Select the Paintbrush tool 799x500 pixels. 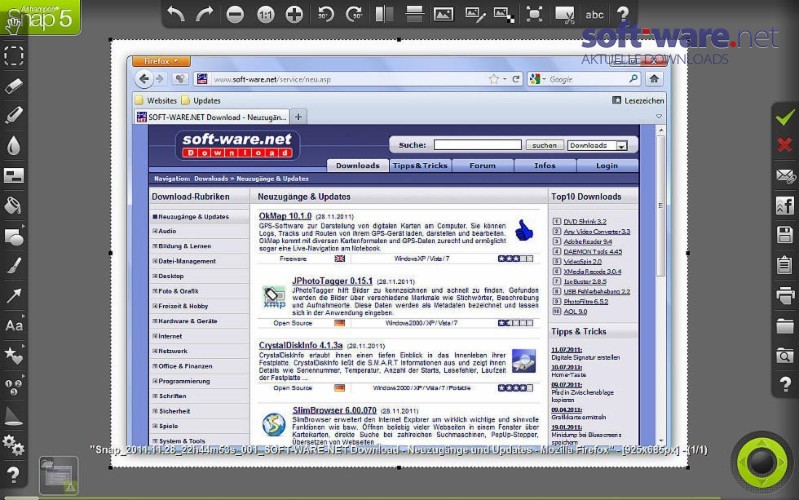14,266
